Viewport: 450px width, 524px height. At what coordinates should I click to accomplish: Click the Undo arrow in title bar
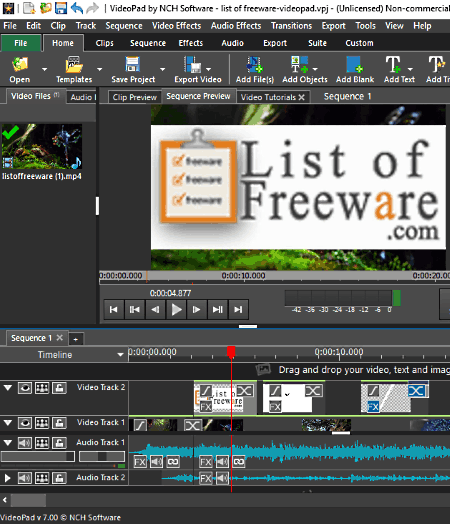77,8
